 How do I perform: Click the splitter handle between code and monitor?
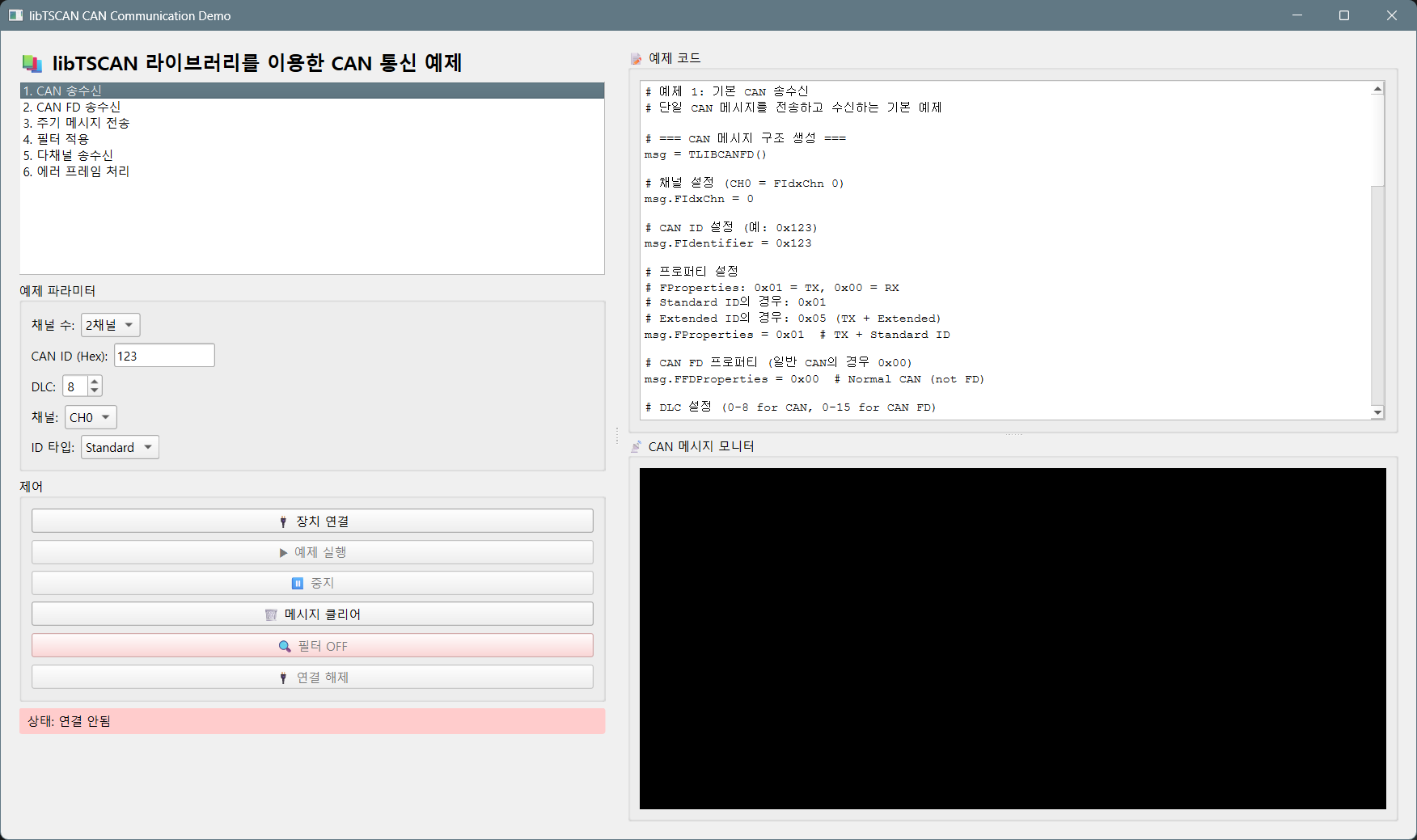(1013, 435)
